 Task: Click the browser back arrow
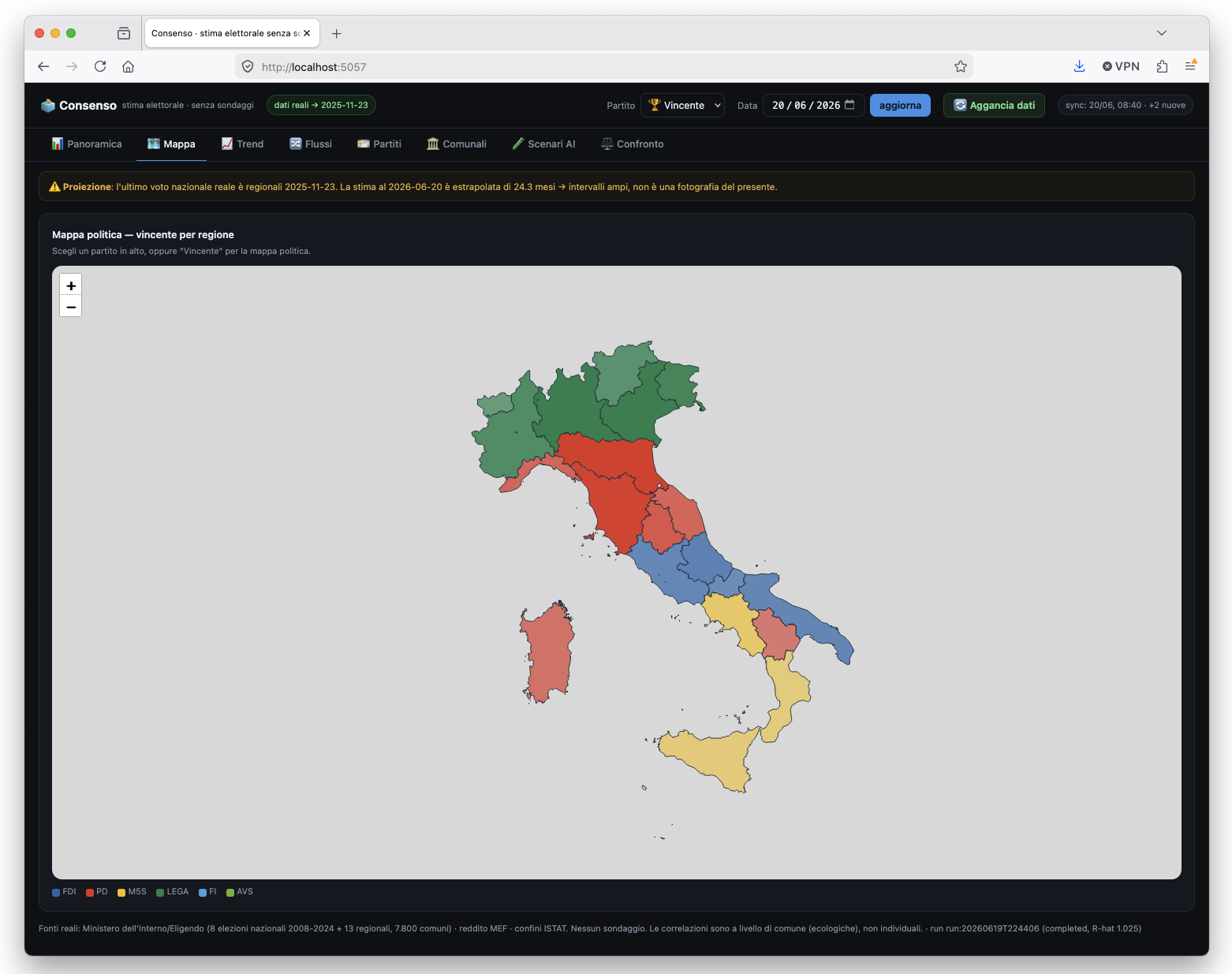[43, 66]
